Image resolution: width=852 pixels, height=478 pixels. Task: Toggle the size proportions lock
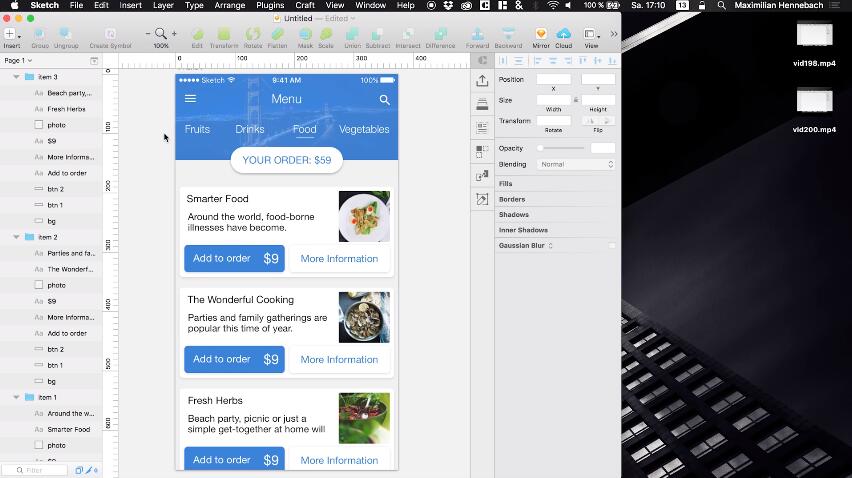(x=576, y=100)
